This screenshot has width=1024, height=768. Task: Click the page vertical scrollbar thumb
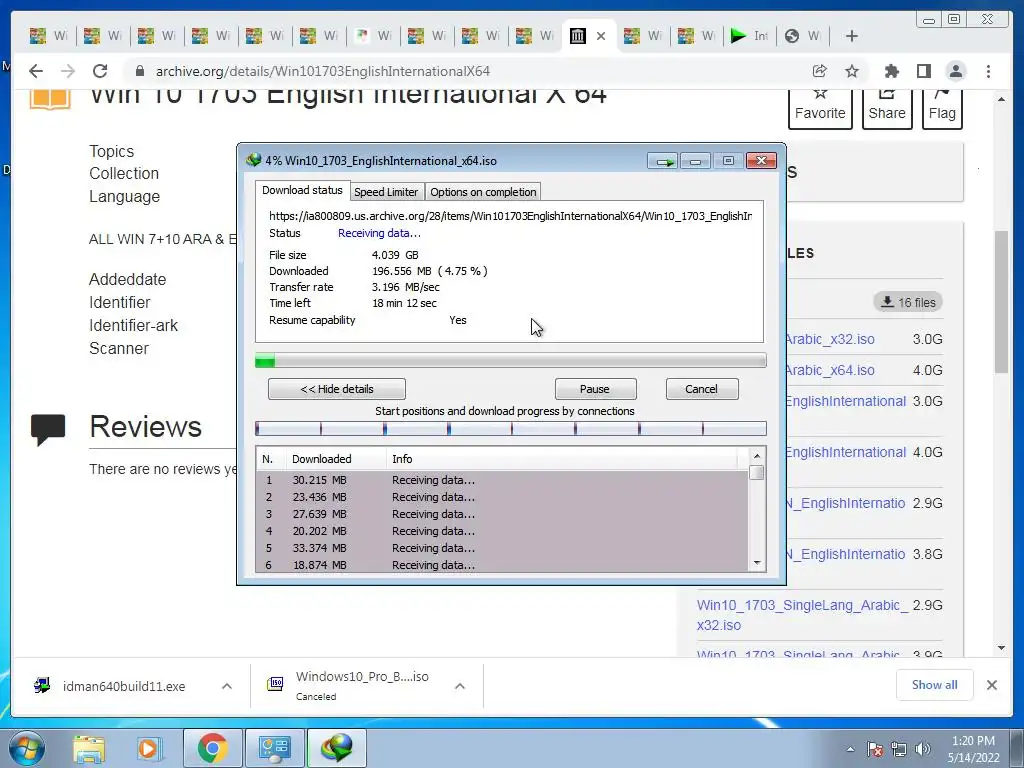pos(1002,302)
